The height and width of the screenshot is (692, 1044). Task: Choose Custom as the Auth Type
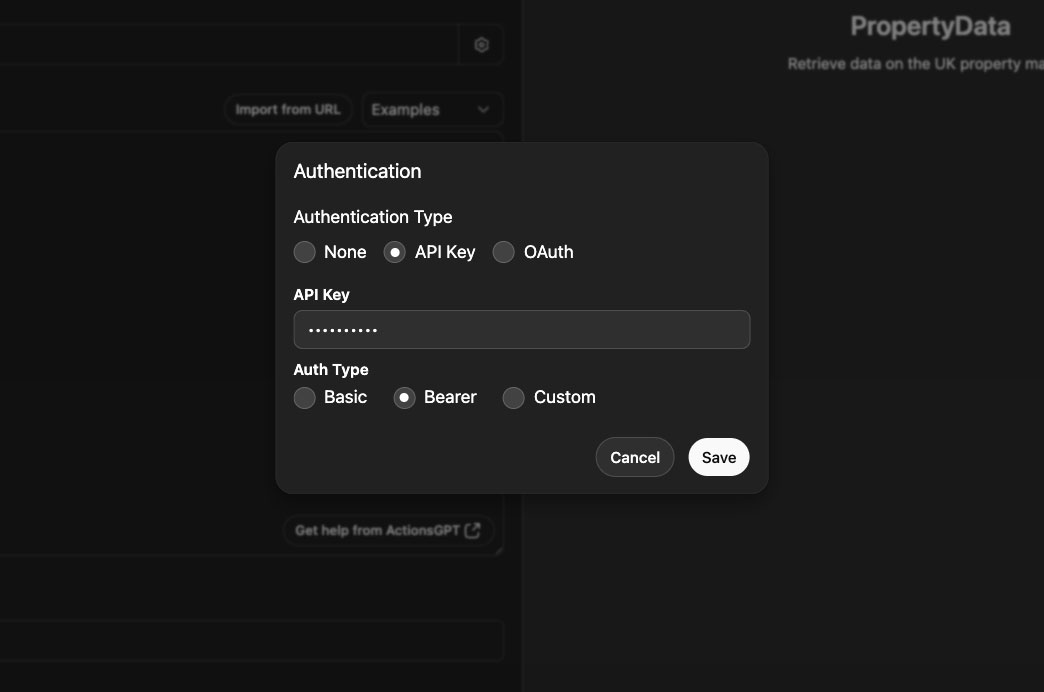513,397
